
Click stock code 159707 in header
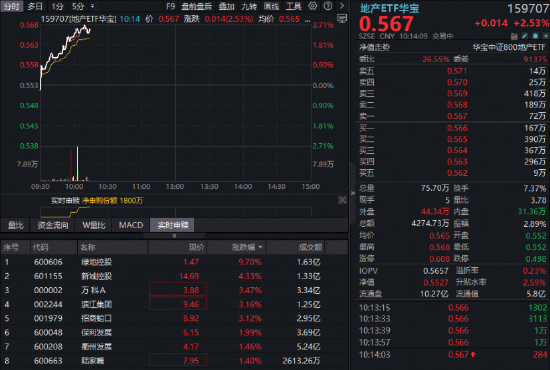528,9
